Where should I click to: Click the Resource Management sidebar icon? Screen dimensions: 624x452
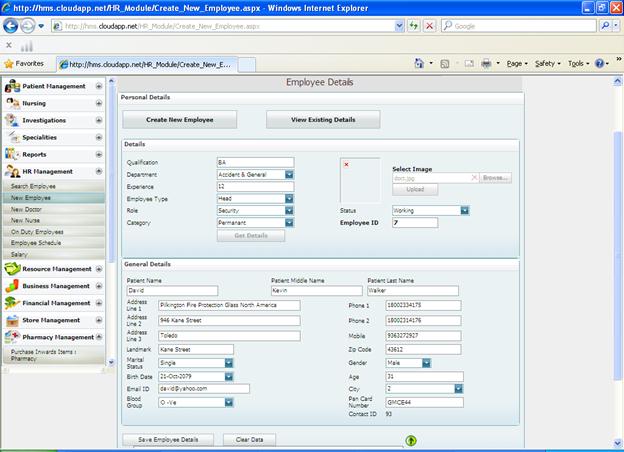[x=13, y=269]
